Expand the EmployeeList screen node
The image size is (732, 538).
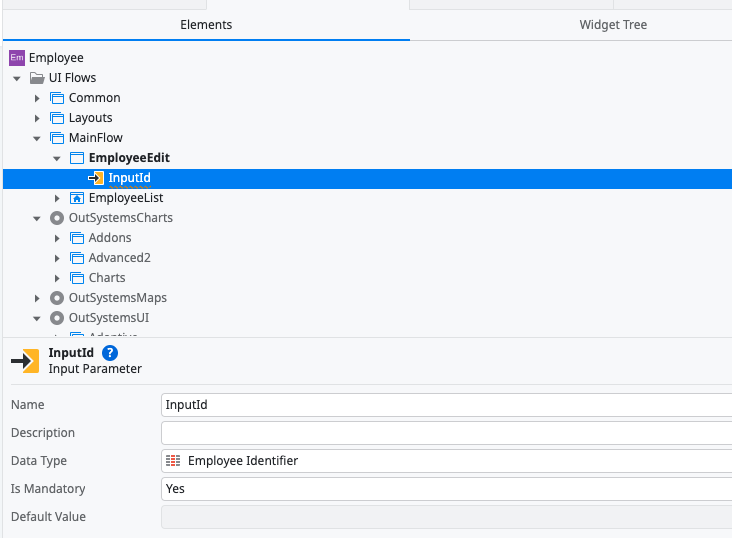(x=57, y=198)
